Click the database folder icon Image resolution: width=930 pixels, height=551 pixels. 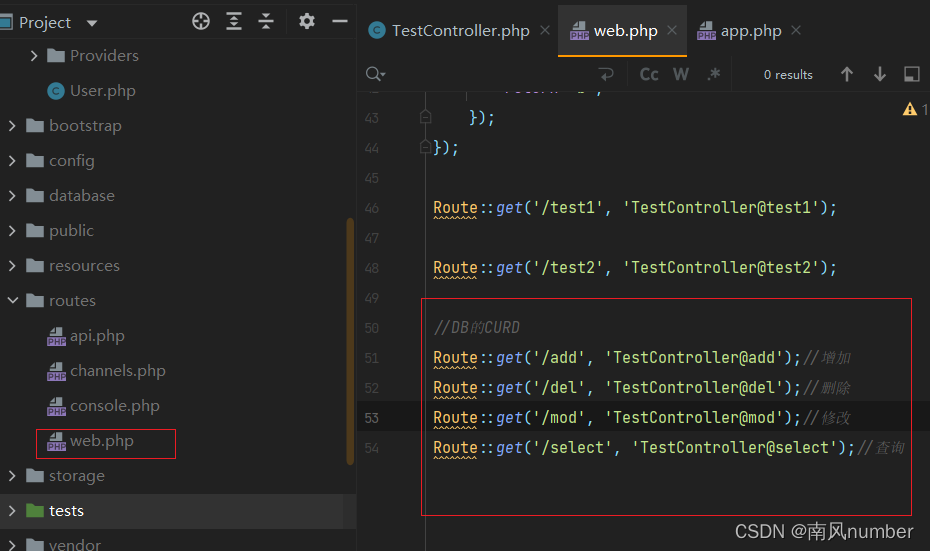35,196
